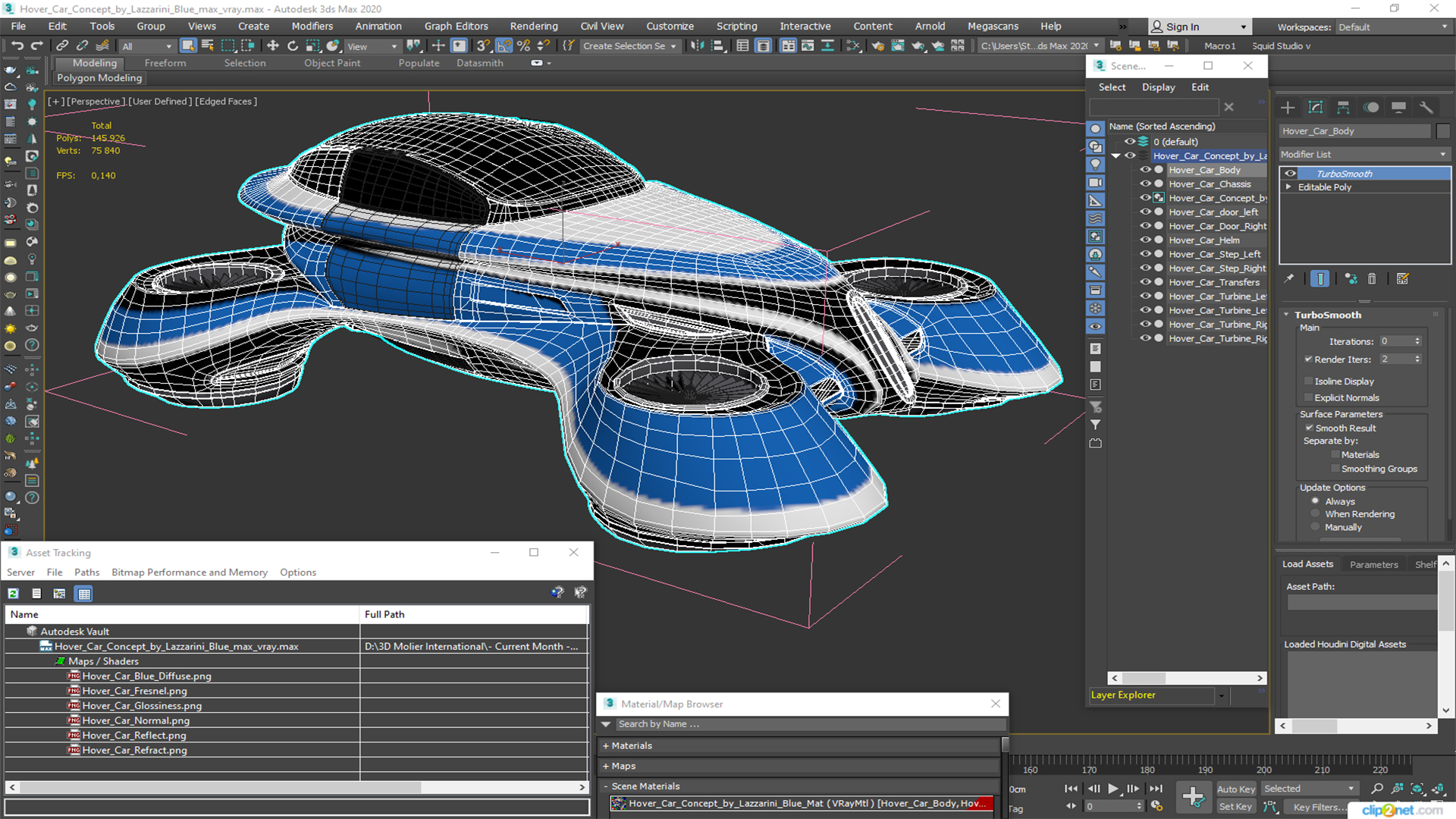Toggle the Angle Snap icon
The width and height of the screenshot is (1456, 819).
(x=504, y=45)
